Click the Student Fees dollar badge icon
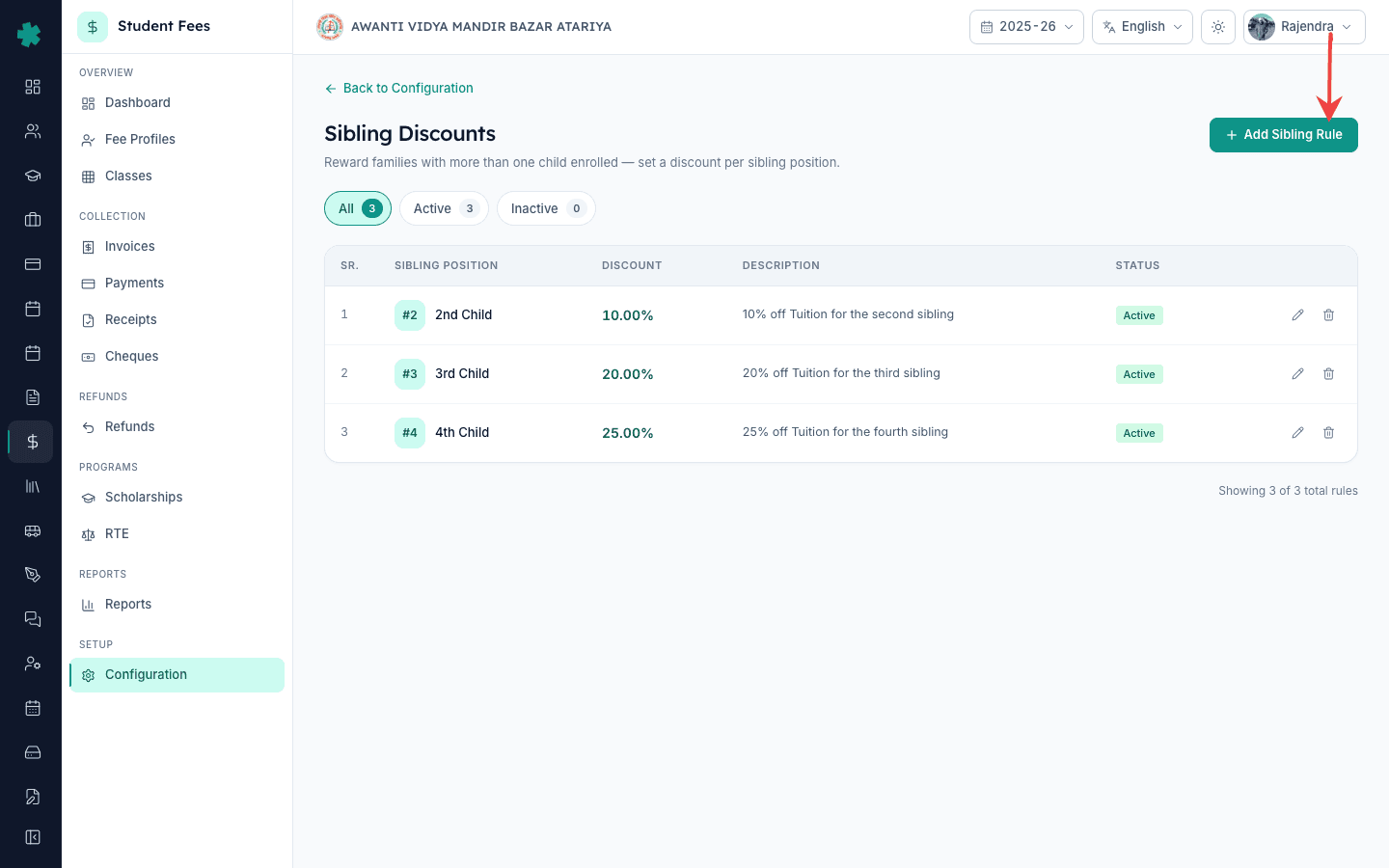The height and width of the screenshot is (868, 1389). pyautogui.click(x=93, y=27)
